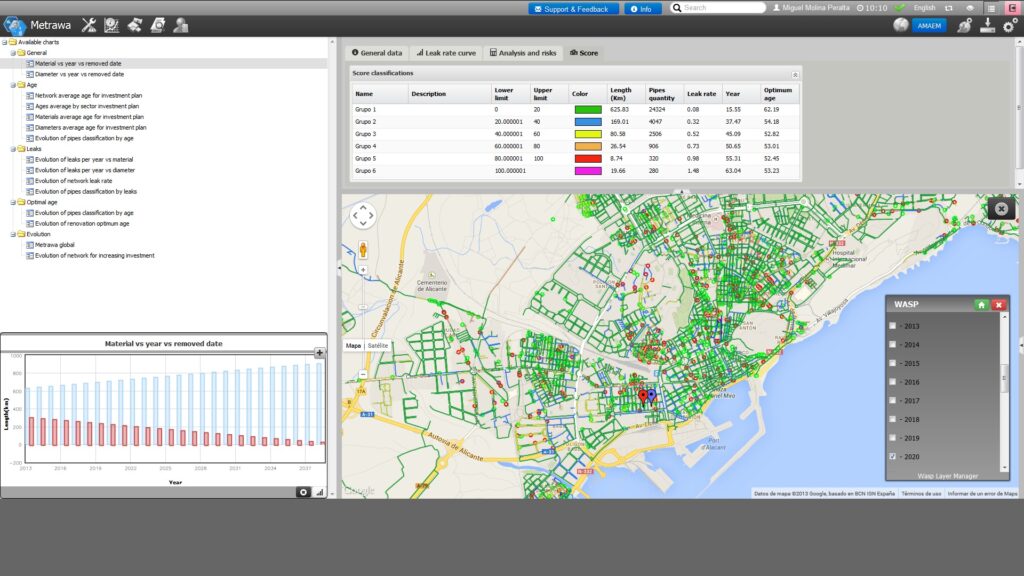Viewport: 1024px width, 576px height.
Task: Collapse the Age folder in the tree
Action: [13, 85]
